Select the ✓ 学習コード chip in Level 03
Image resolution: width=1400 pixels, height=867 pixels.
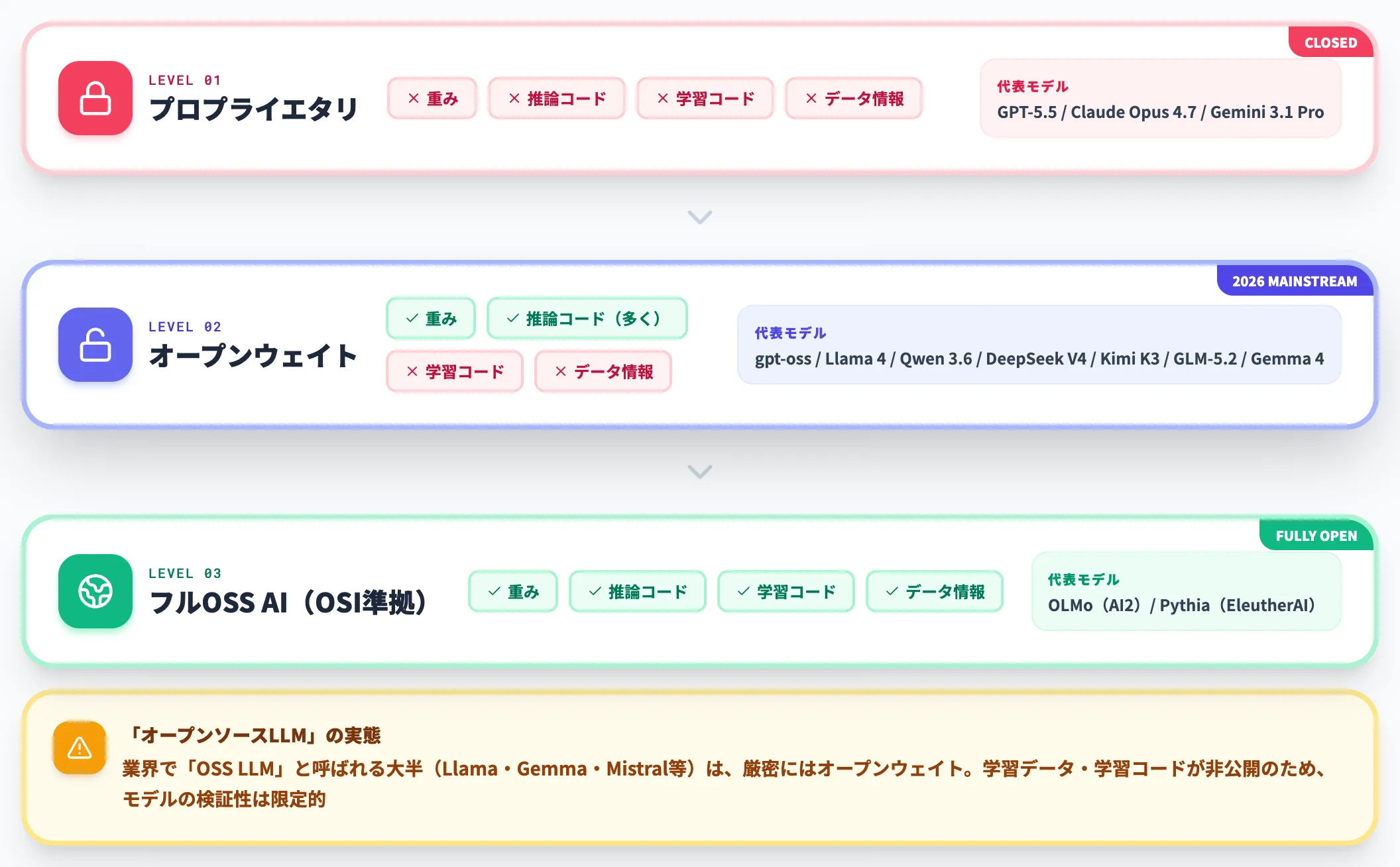pos(786,591)
